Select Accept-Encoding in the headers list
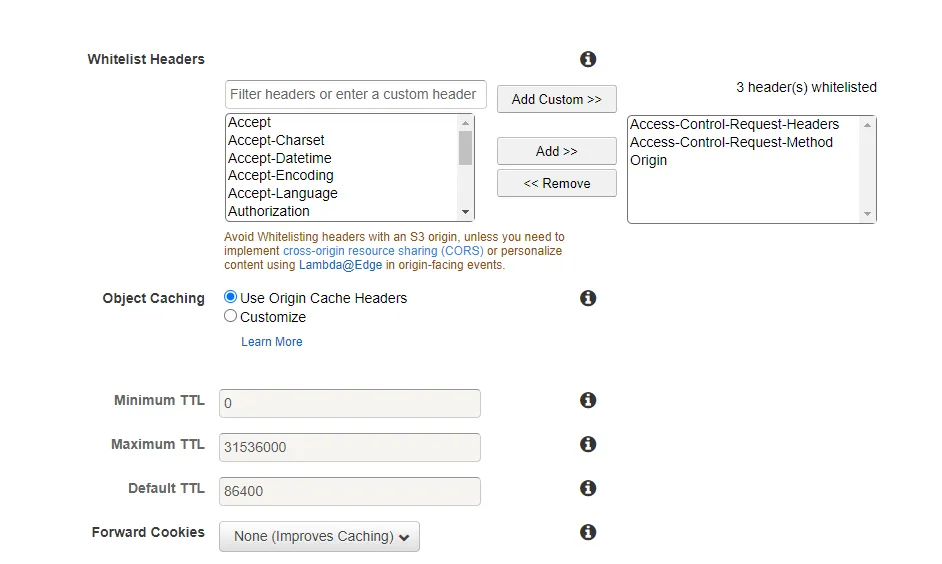942x564 pixels. (x=280, y=176)
